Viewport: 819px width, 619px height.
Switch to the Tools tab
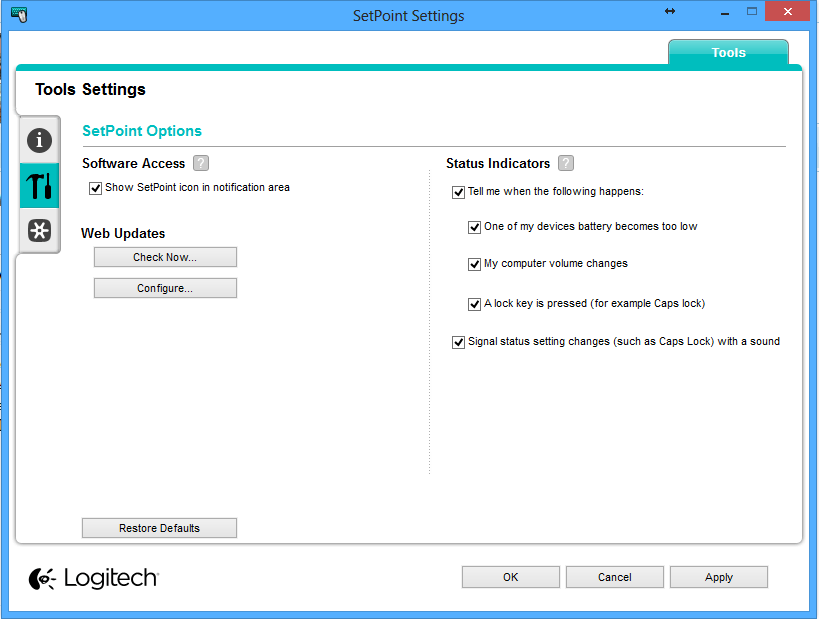pos(728,52)
